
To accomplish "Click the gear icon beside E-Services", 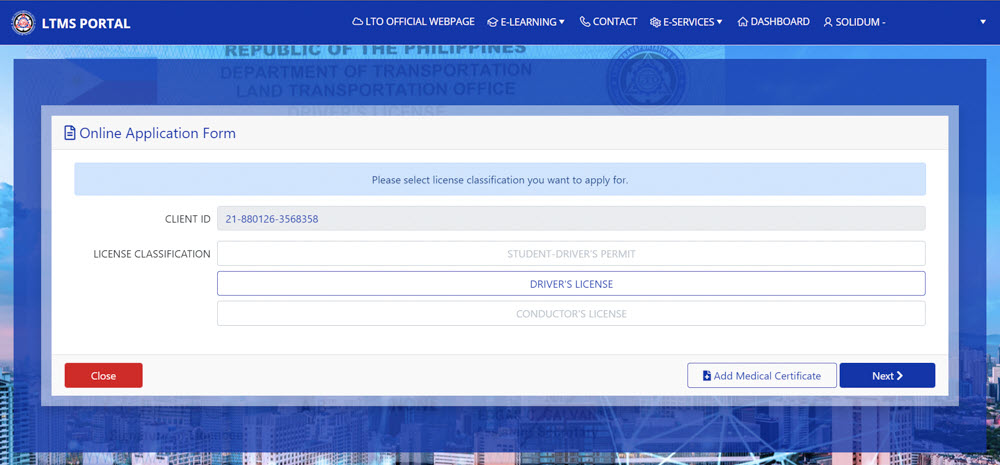I will click(655, 22).
